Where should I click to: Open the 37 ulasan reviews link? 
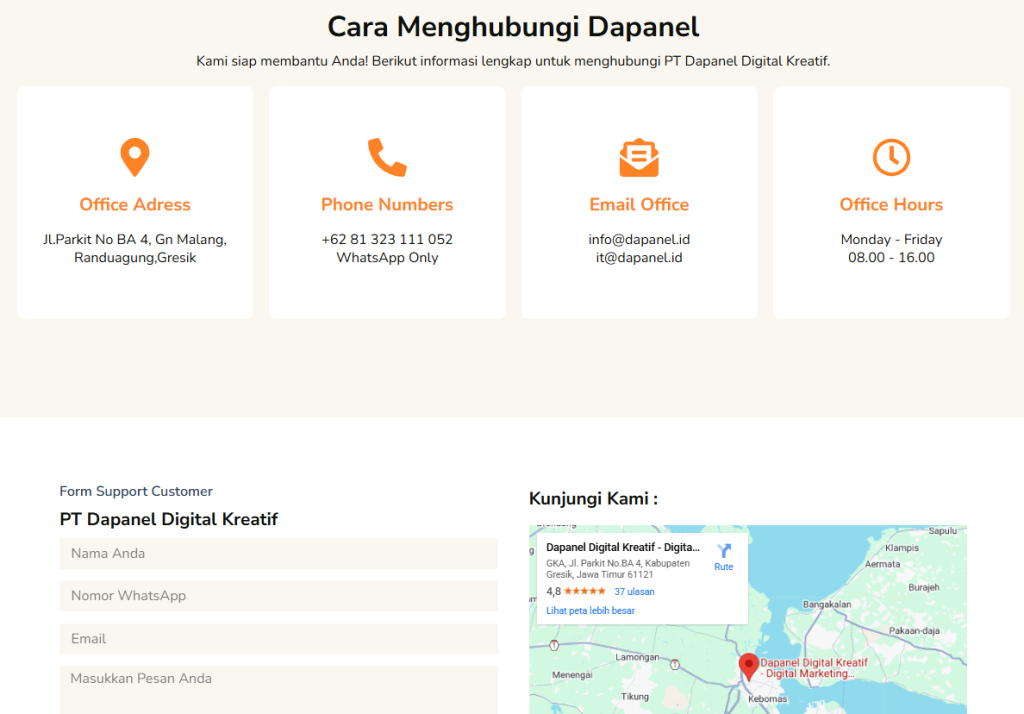click(x=634, y=591)
